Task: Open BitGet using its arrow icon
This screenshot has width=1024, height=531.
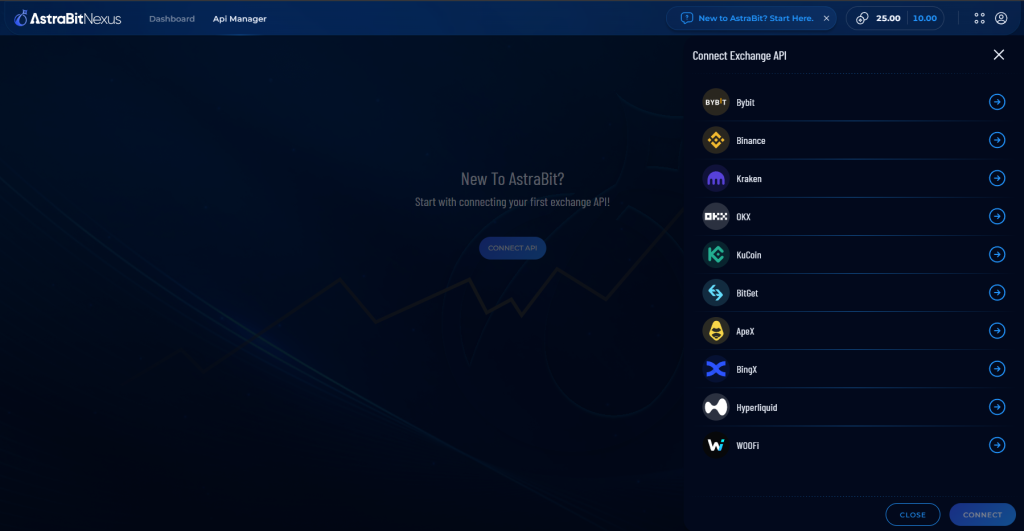Action: point(997,293)
